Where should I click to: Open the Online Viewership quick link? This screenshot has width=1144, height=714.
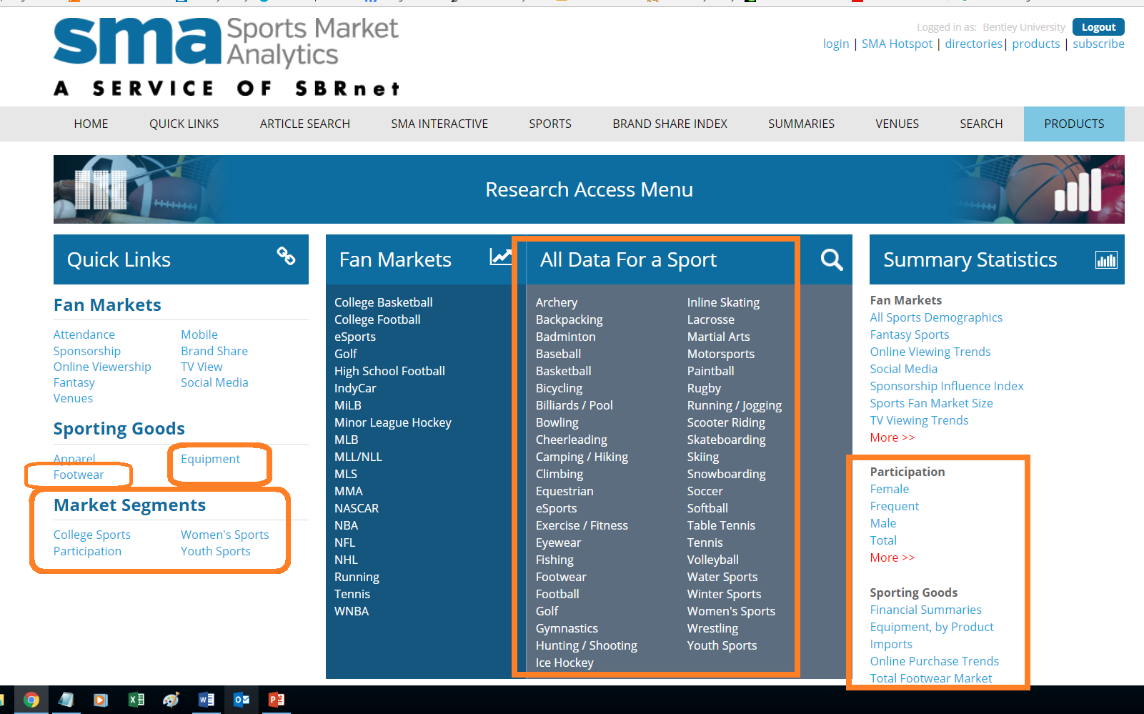point(102,367)
